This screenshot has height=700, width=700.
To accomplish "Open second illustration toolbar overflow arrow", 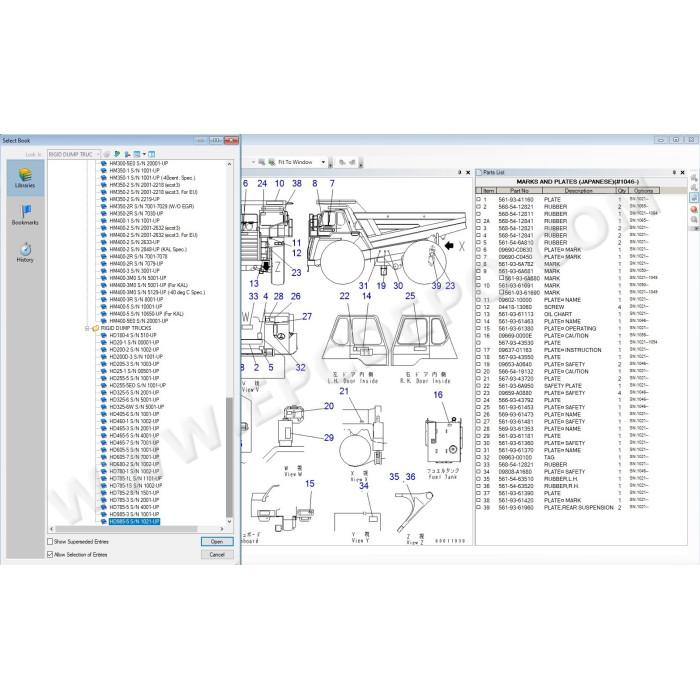I will (361, 165).
